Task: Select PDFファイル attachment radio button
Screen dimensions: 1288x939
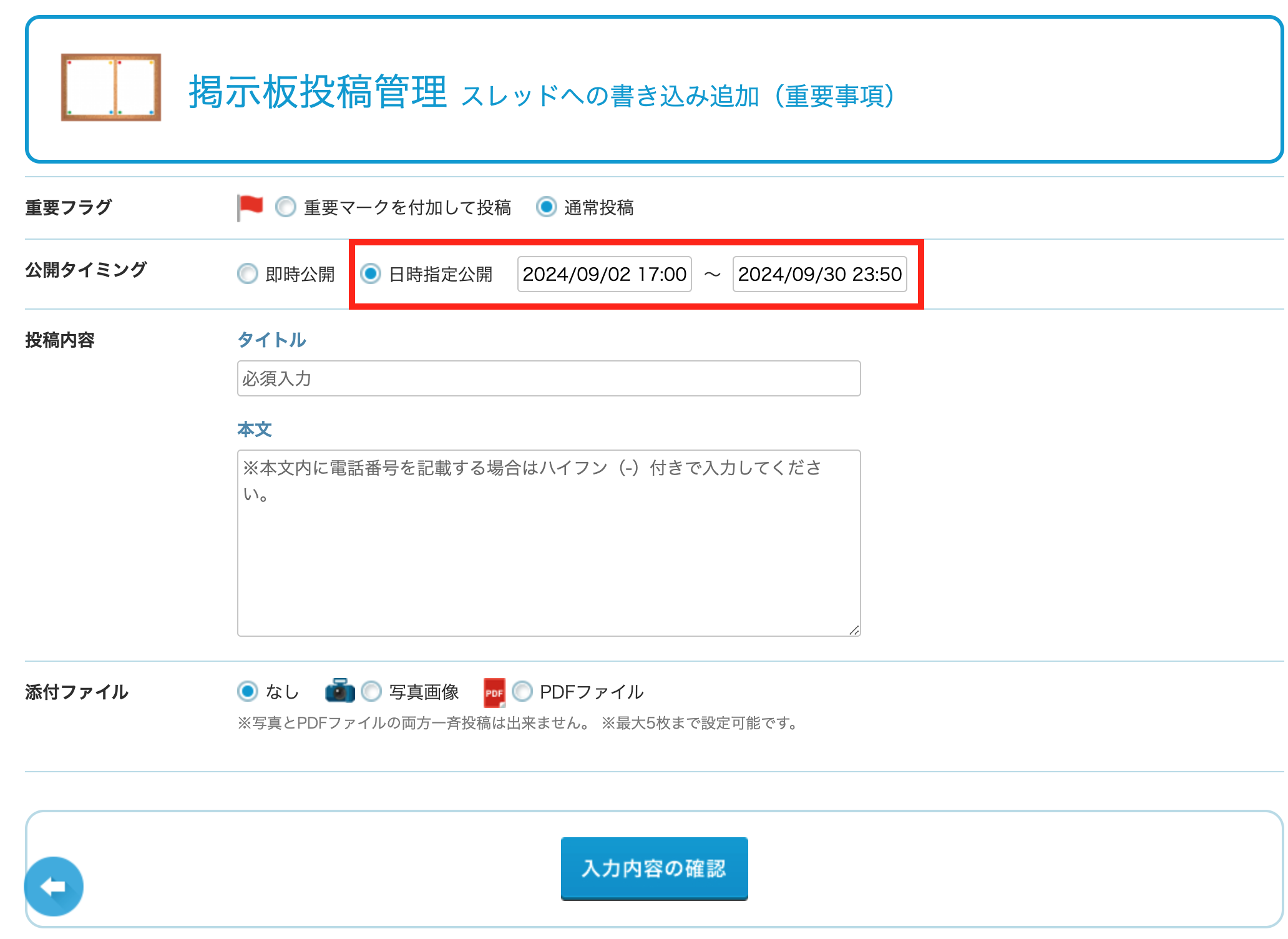Action: tap(522, 691)
